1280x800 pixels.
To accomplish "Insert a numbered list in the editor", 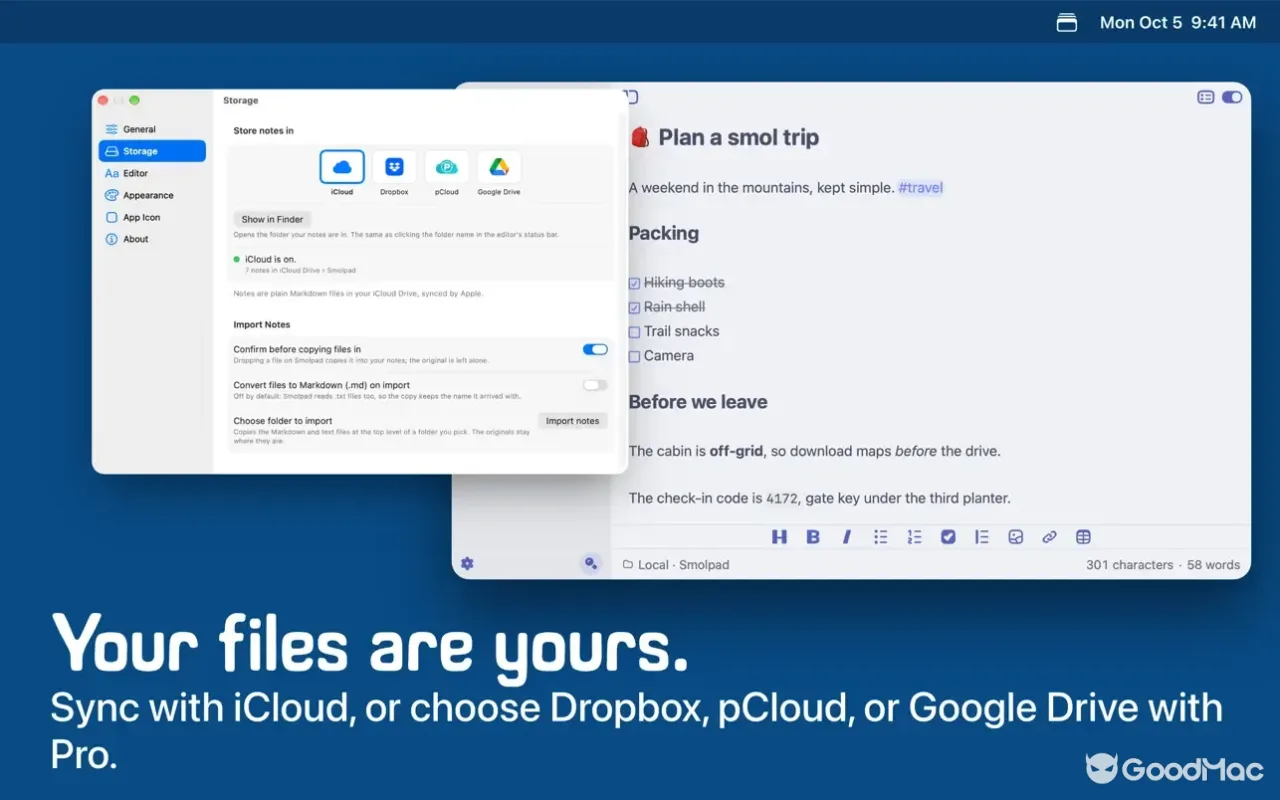I will tap(914, 537).
